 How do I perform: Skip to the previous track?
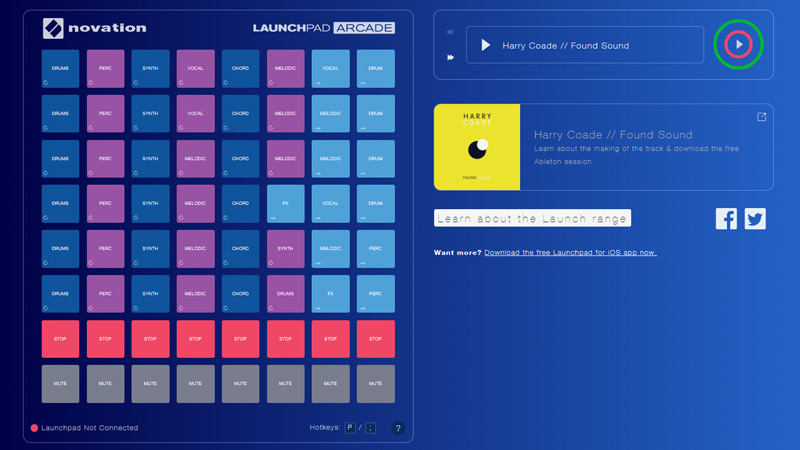[x=450, y=32]
